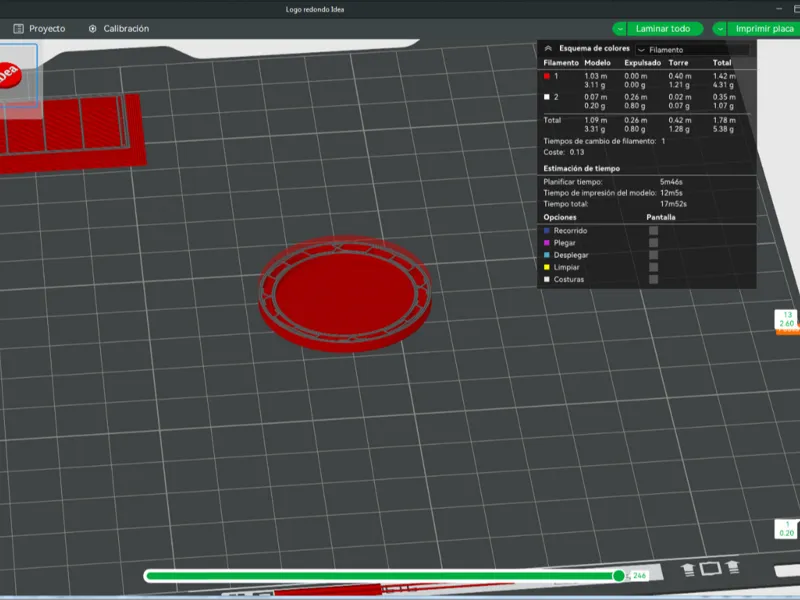
Task: Click Planificar tiempo value 5m46s
Action: click(x=671, y=182)
